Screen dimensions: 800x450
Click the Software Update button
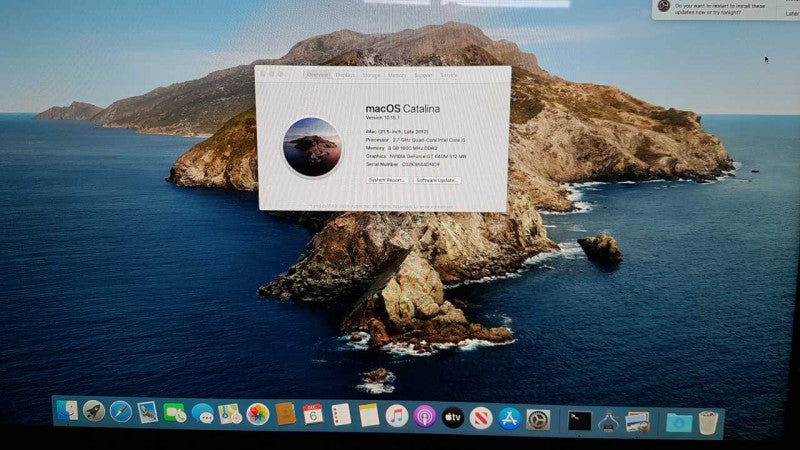tap(437, 180)
